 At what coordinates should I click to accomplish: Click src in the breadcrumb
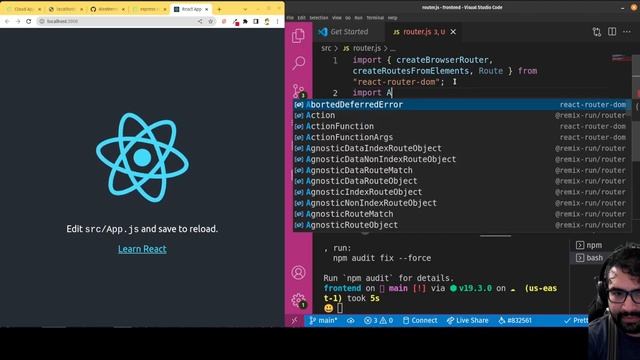click(326, 48)
